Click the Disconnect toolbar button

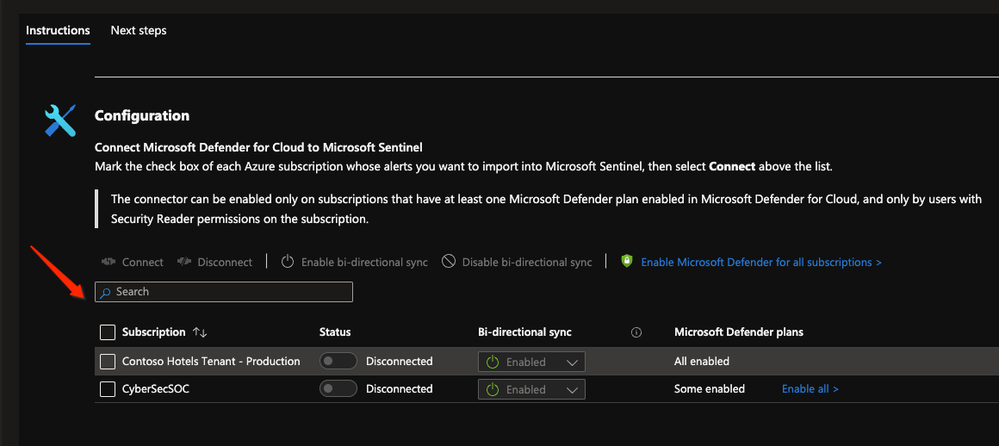click(215, 262)
